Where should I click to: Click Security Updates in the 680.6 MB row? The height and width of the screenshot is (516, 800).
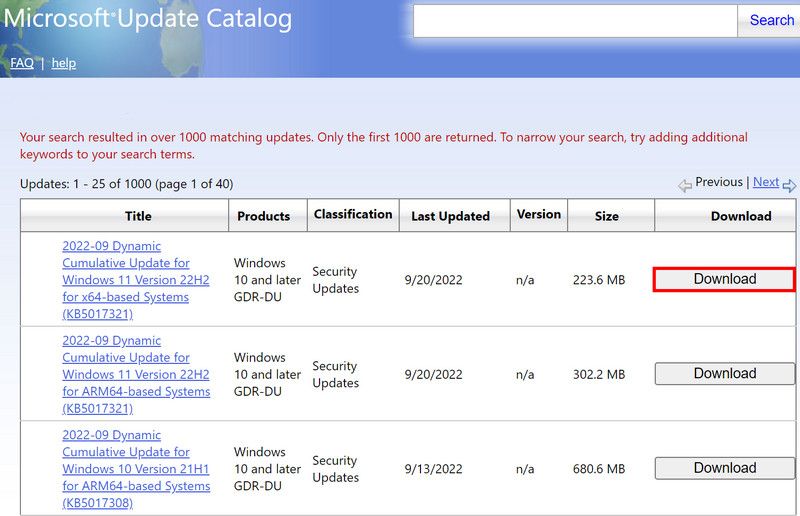click(335, 469)
